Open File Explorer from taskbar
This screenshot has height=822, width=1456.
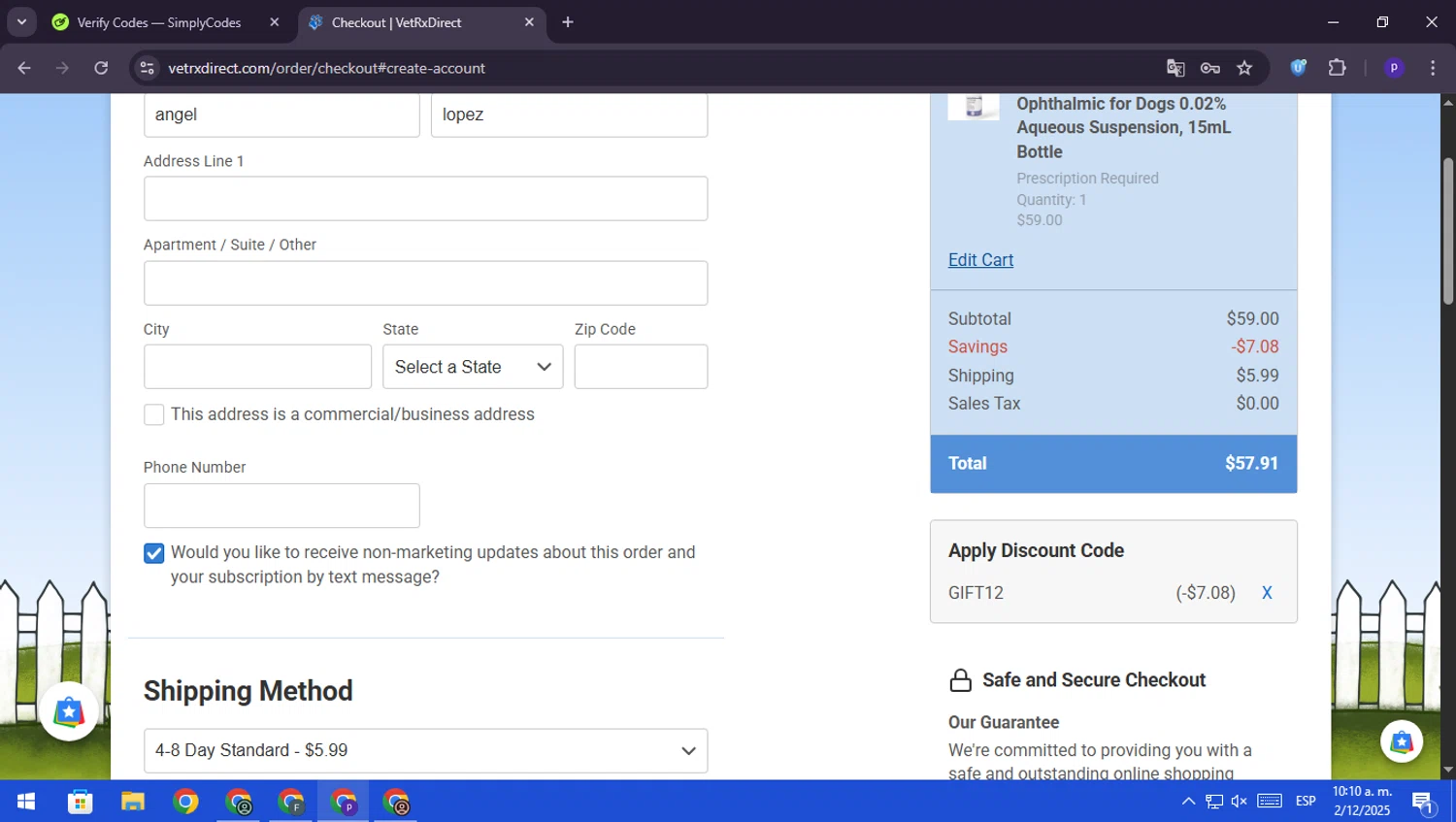coord(132,802)
